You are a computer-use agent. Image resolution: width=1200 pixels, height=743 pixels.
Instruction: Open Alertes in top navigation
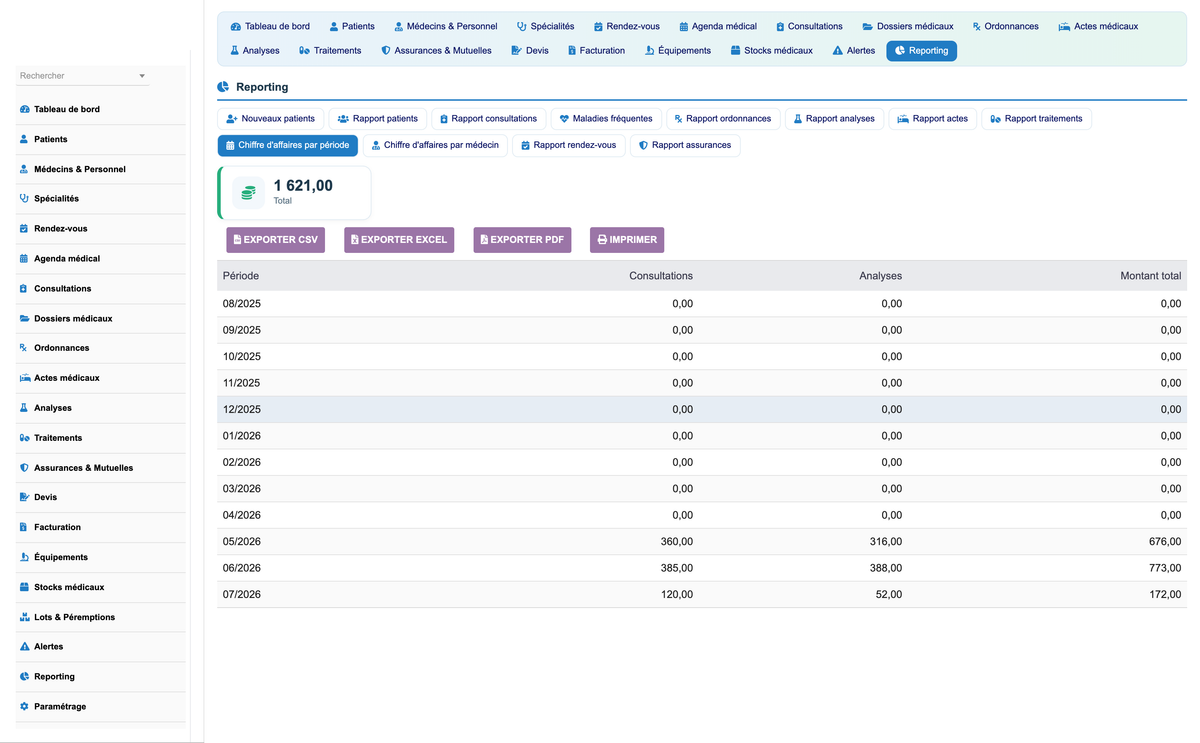click(x=854, y=50)
